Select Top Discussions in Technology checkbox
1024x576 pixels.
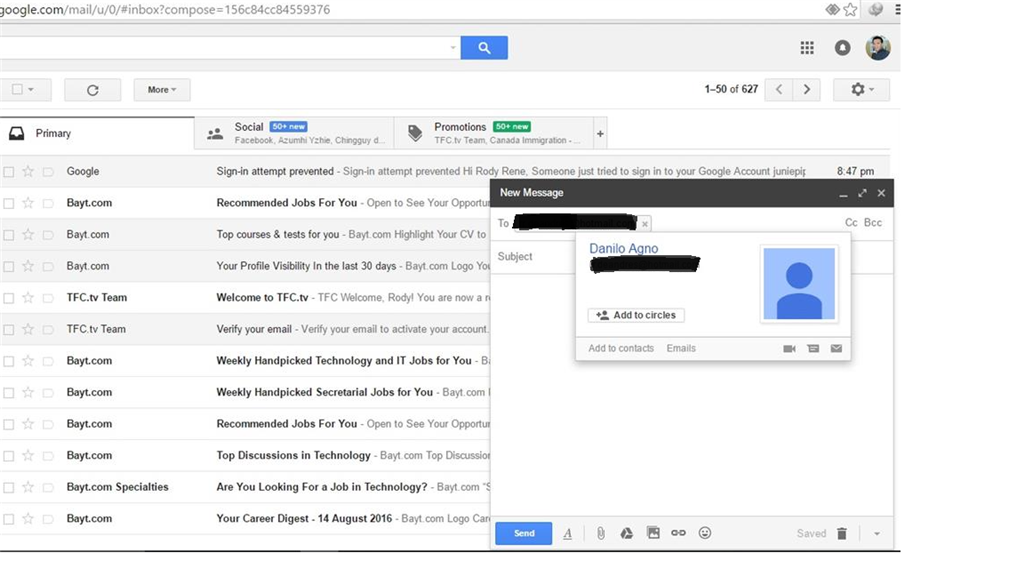(8, 456)
